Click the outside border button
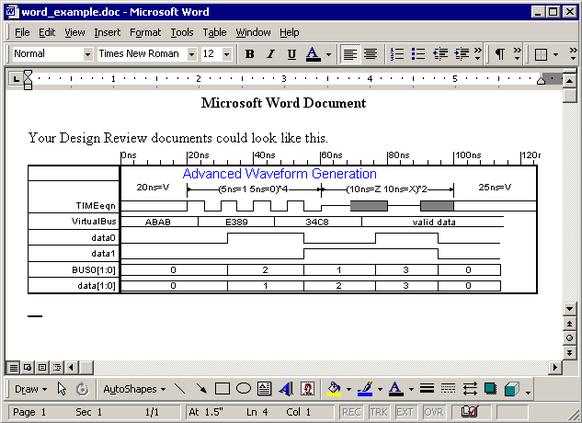The image size is (582, 423). (541, 55)
